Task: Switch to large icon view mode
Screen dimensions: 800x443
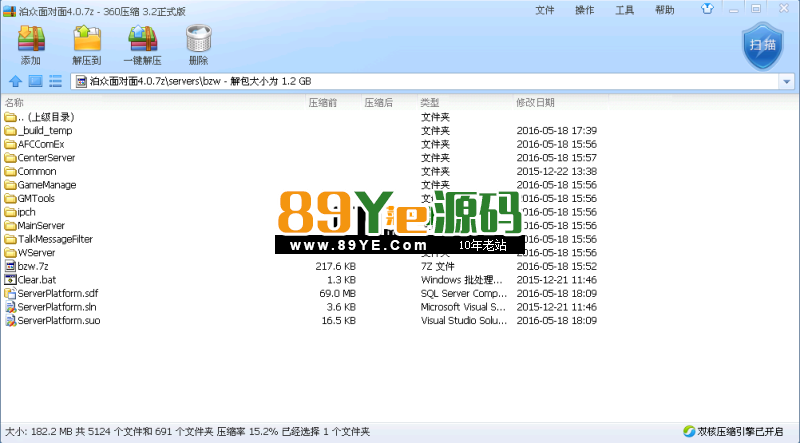Action: click(x=35, y=81)
